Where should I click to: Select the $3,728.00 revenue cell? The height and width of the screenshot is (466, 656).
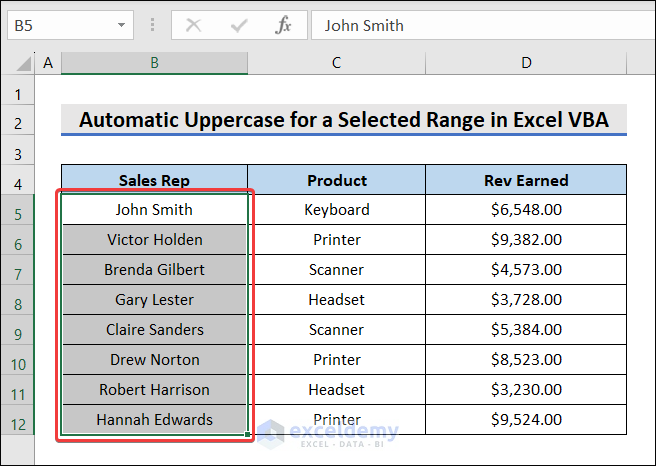526,300
